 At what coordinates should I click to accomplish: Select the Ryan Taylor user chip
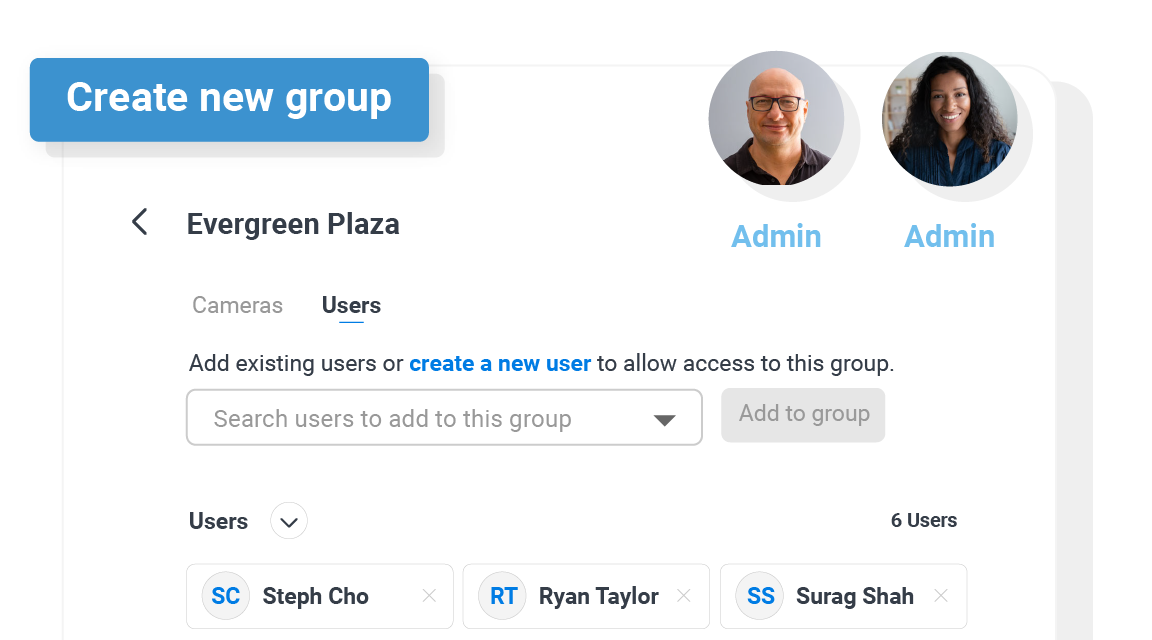click(x=598, y=597)
